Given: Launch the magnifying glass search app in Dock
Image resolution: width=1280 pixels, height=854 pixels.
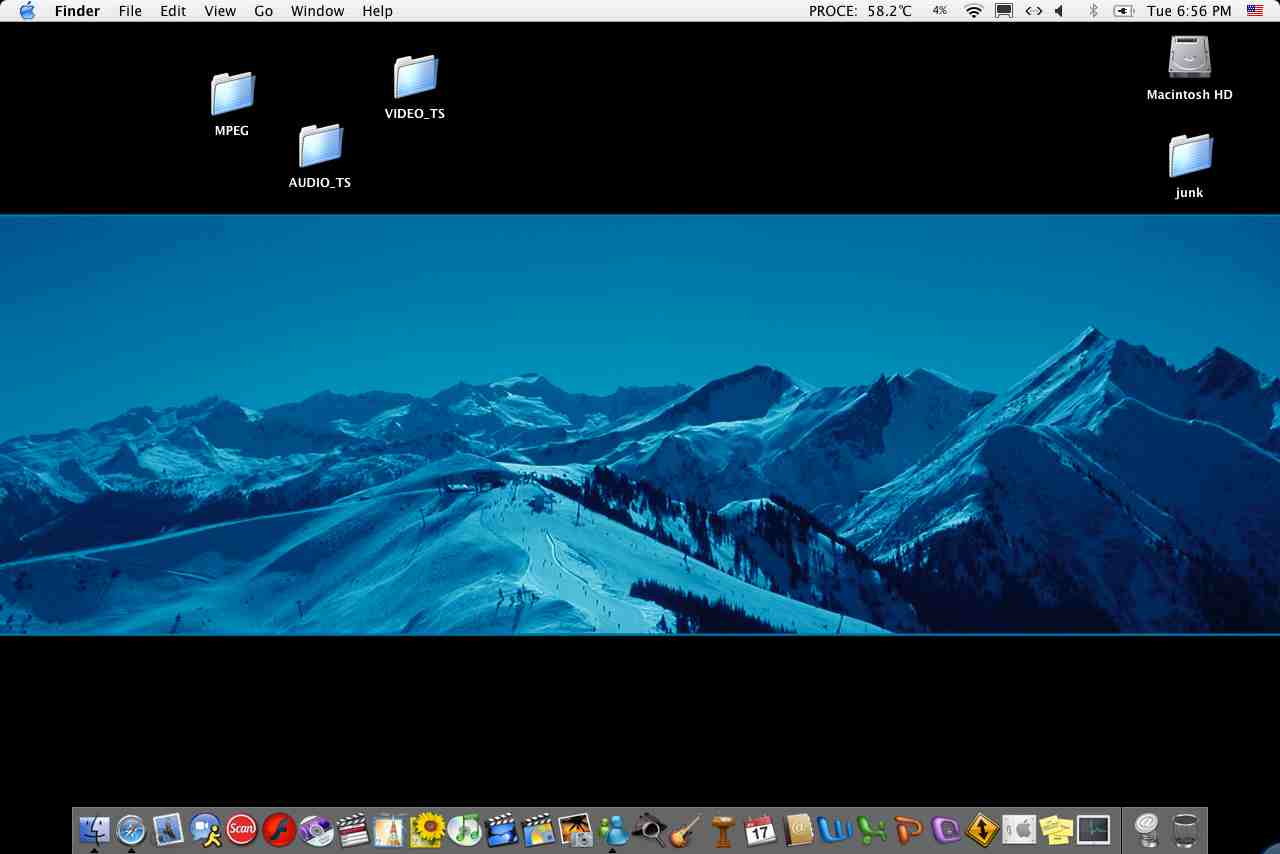Looking at the screenshot, I should point(649,829).
